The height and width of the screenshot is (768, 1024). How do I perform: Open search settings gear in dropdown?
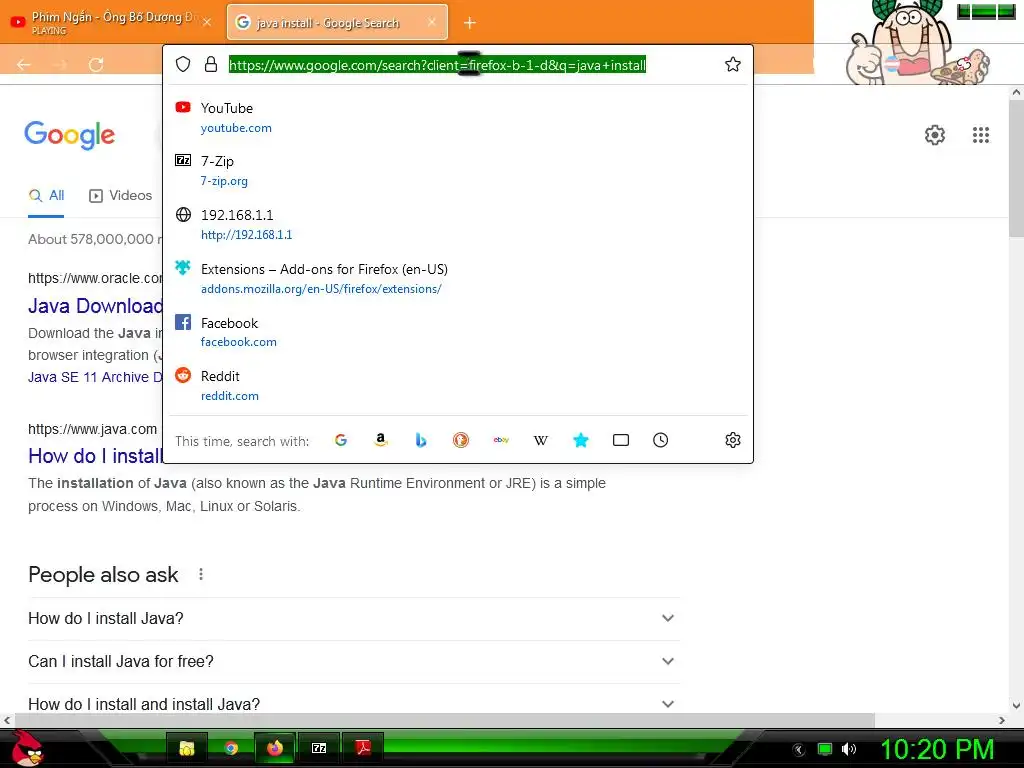(x=733, y=440)
